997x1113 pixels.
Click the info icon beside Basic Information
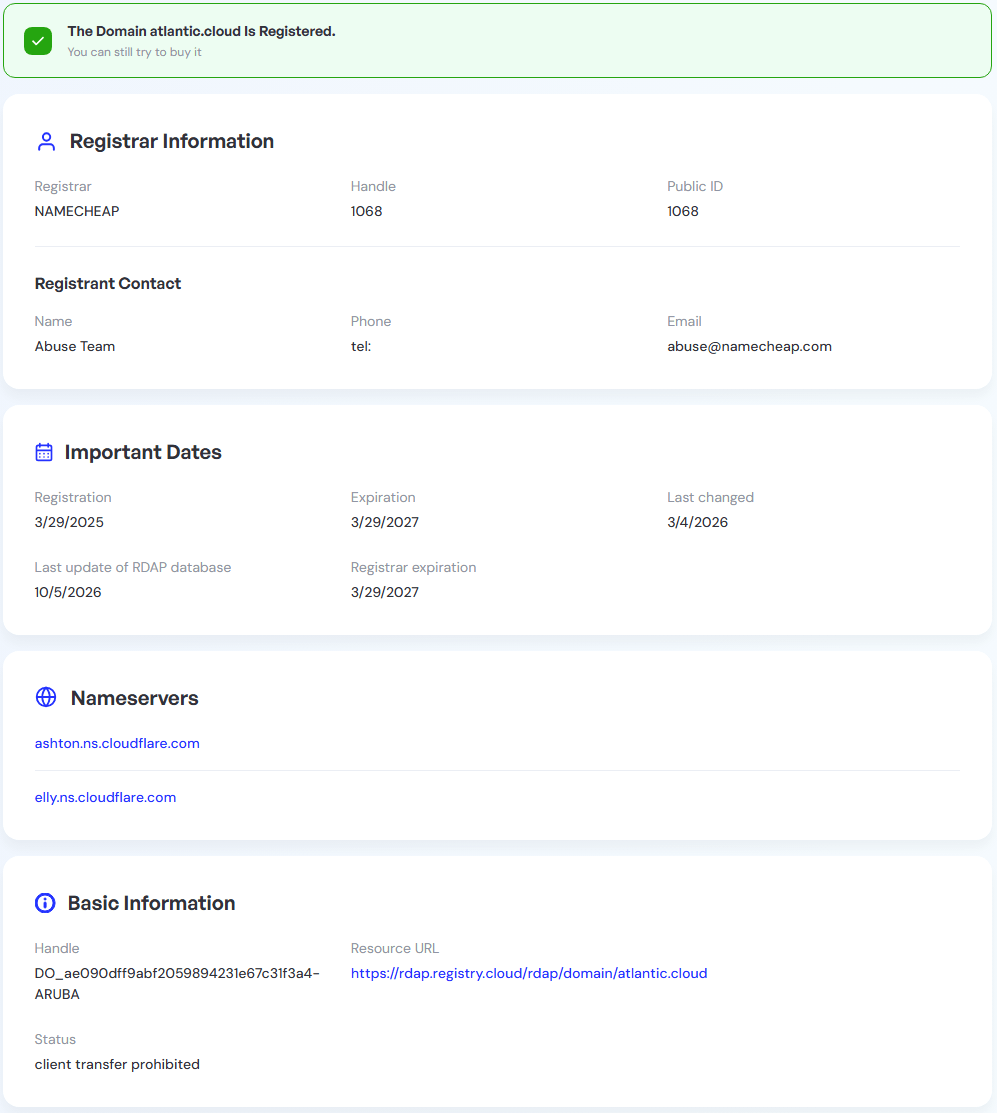pos(45,903)
